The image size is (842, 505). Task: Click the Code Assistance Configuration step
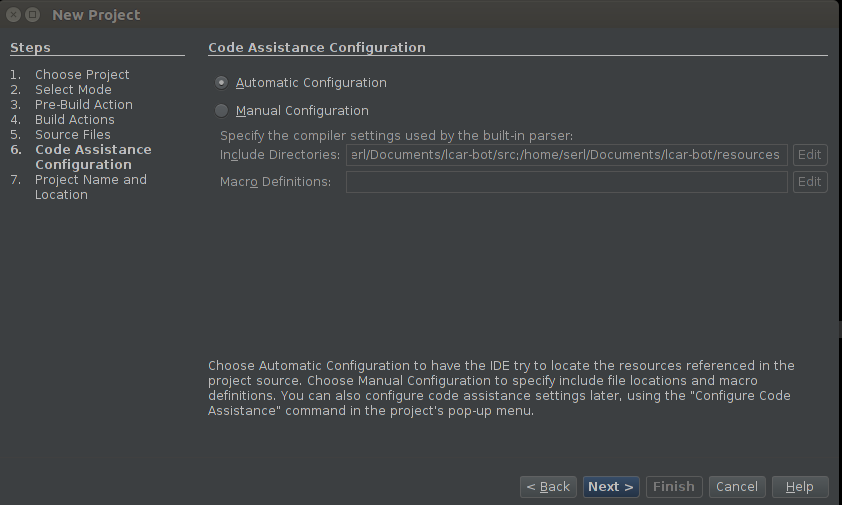point(93,157)
